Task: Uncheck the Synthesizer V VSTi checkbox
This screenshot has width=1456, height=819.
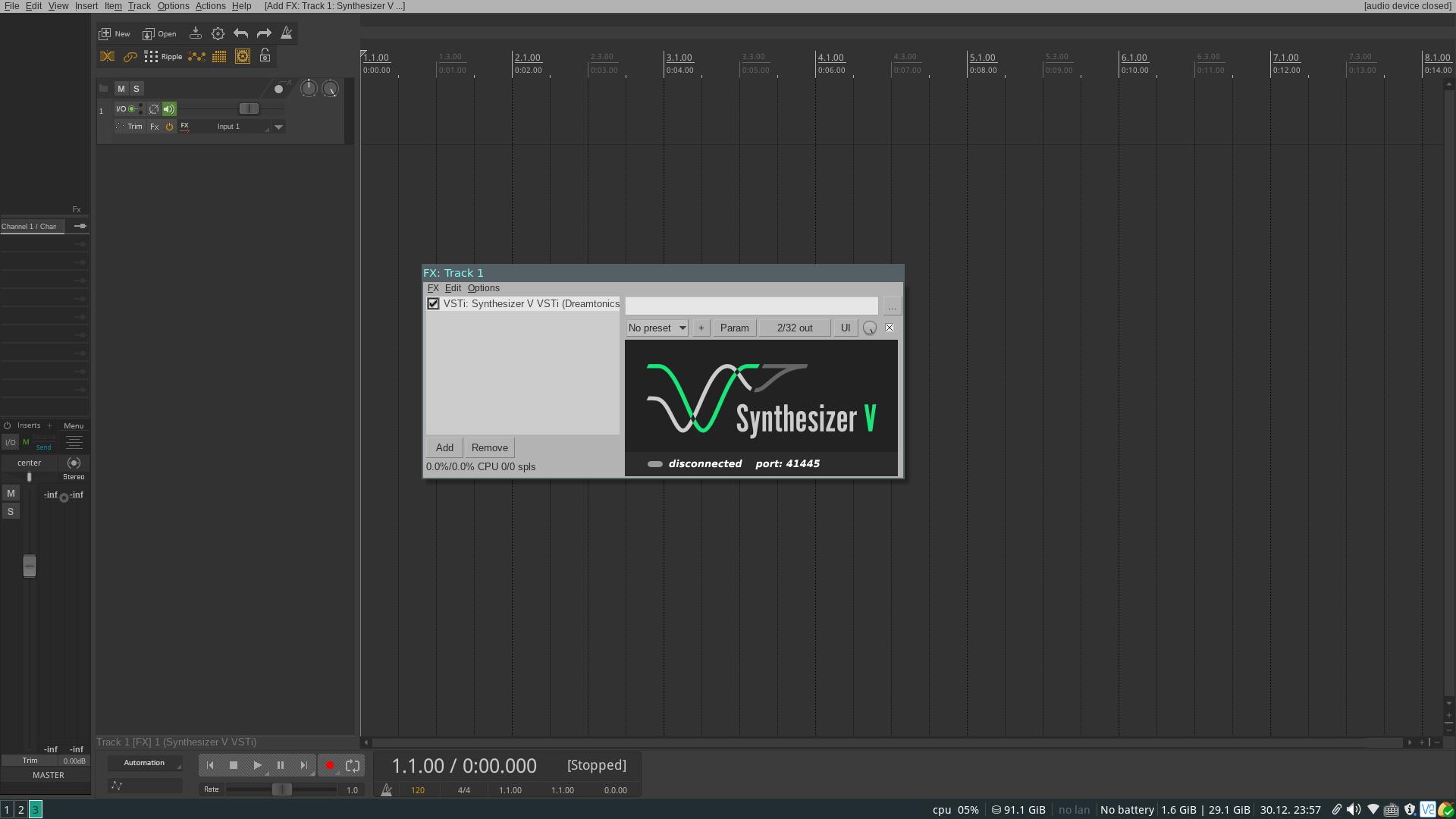Action: tap(433, 304)
